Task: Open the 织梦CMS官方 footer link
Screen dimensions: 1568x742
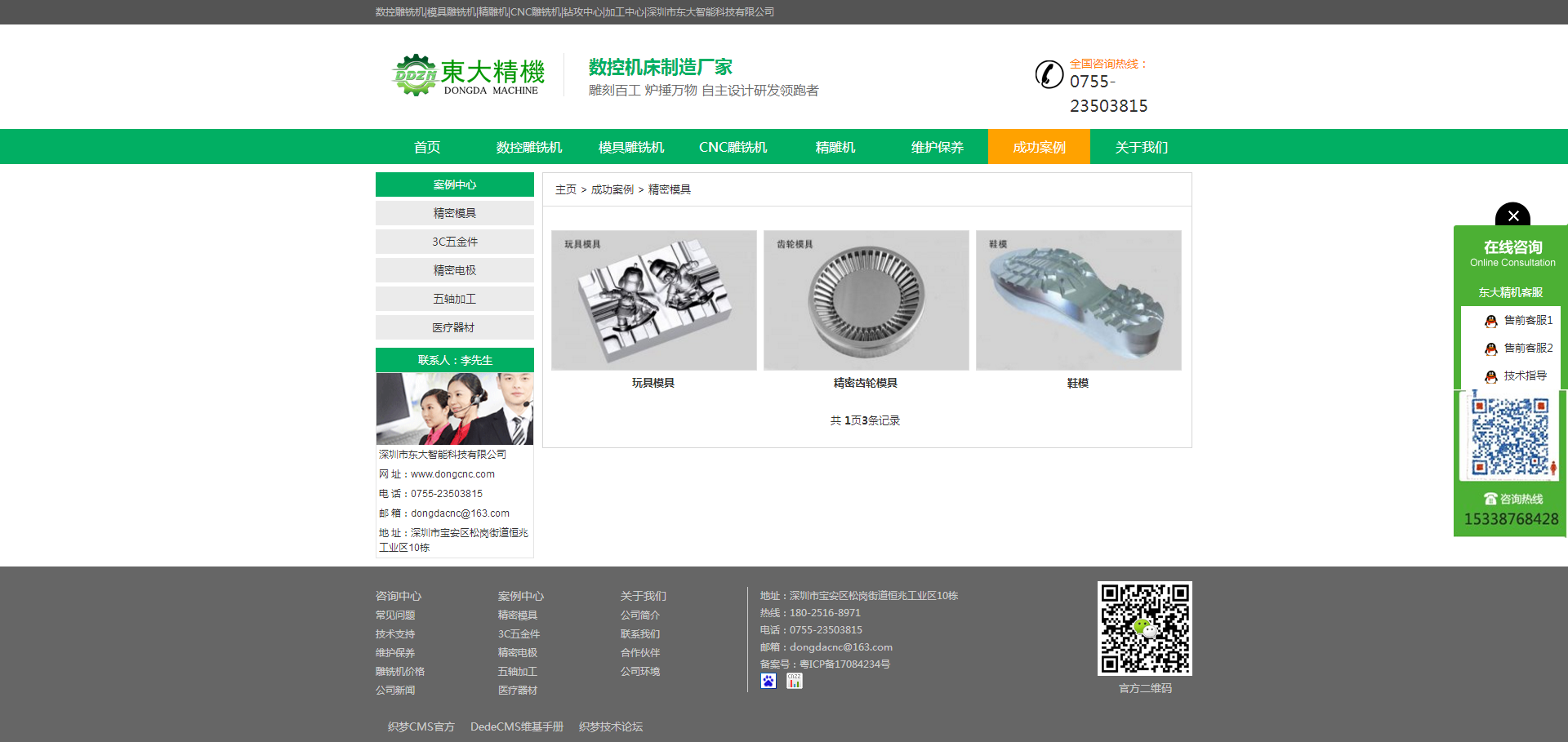Action: 420,726
